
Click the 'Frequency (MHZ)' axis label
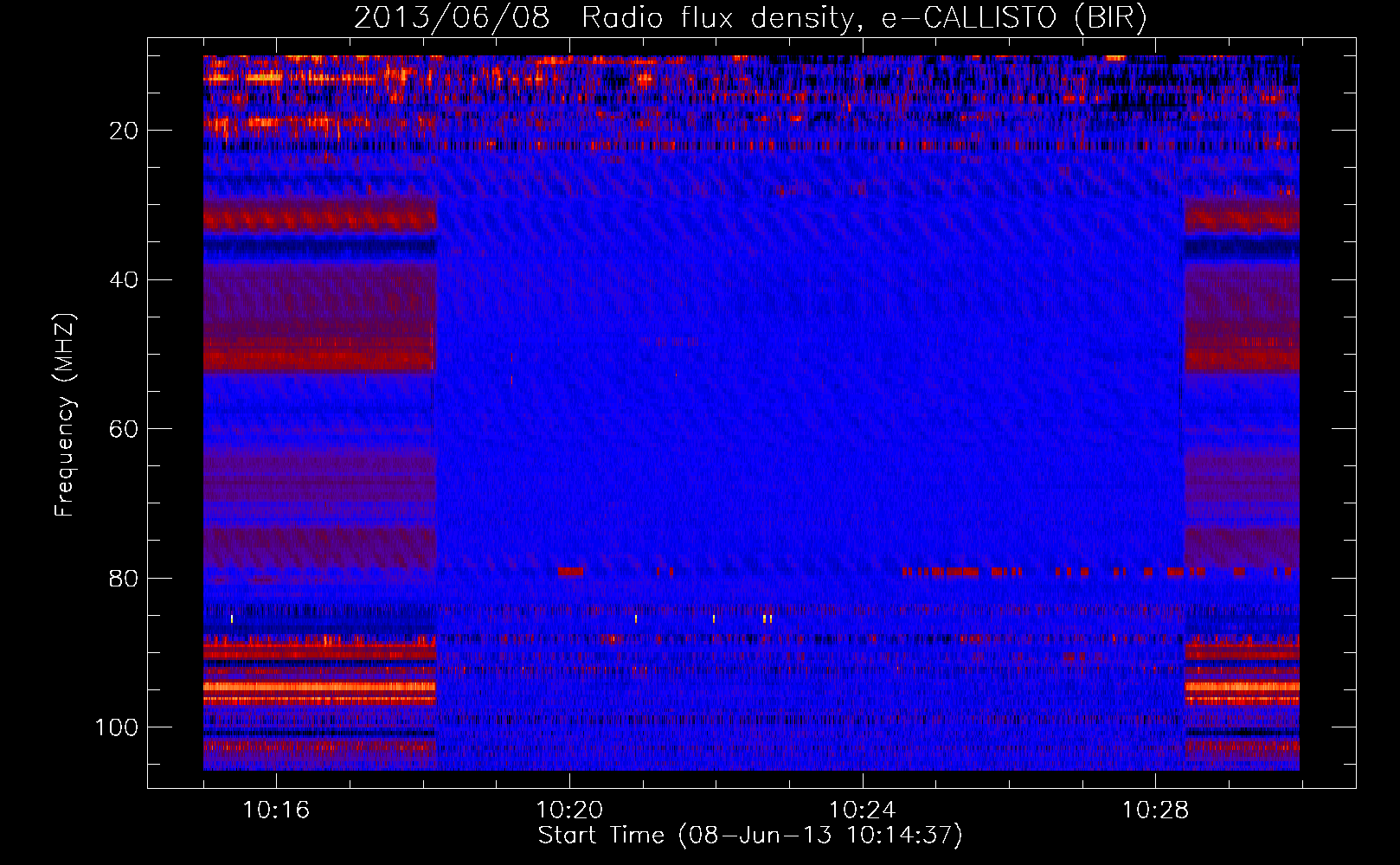(x=66, y=414)
